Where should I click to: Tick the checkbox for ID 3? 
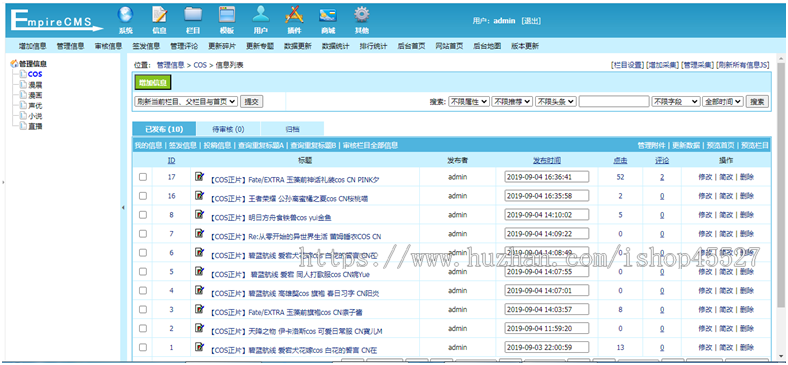pyautogui.click(x=143, y=310)
